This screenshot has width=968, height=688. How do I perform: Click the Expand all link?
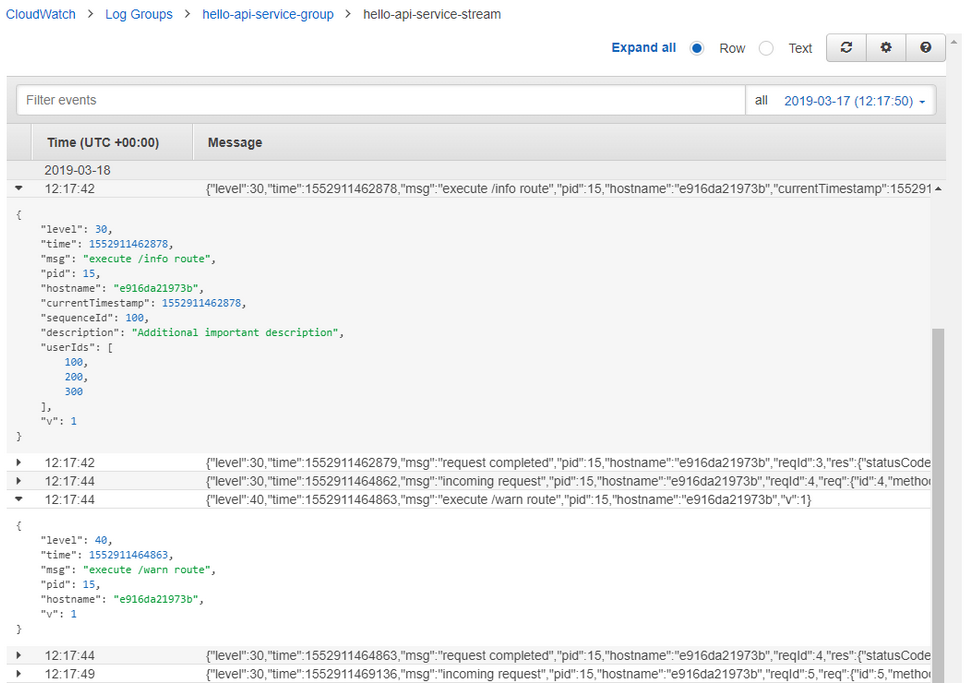pos(643,48)
